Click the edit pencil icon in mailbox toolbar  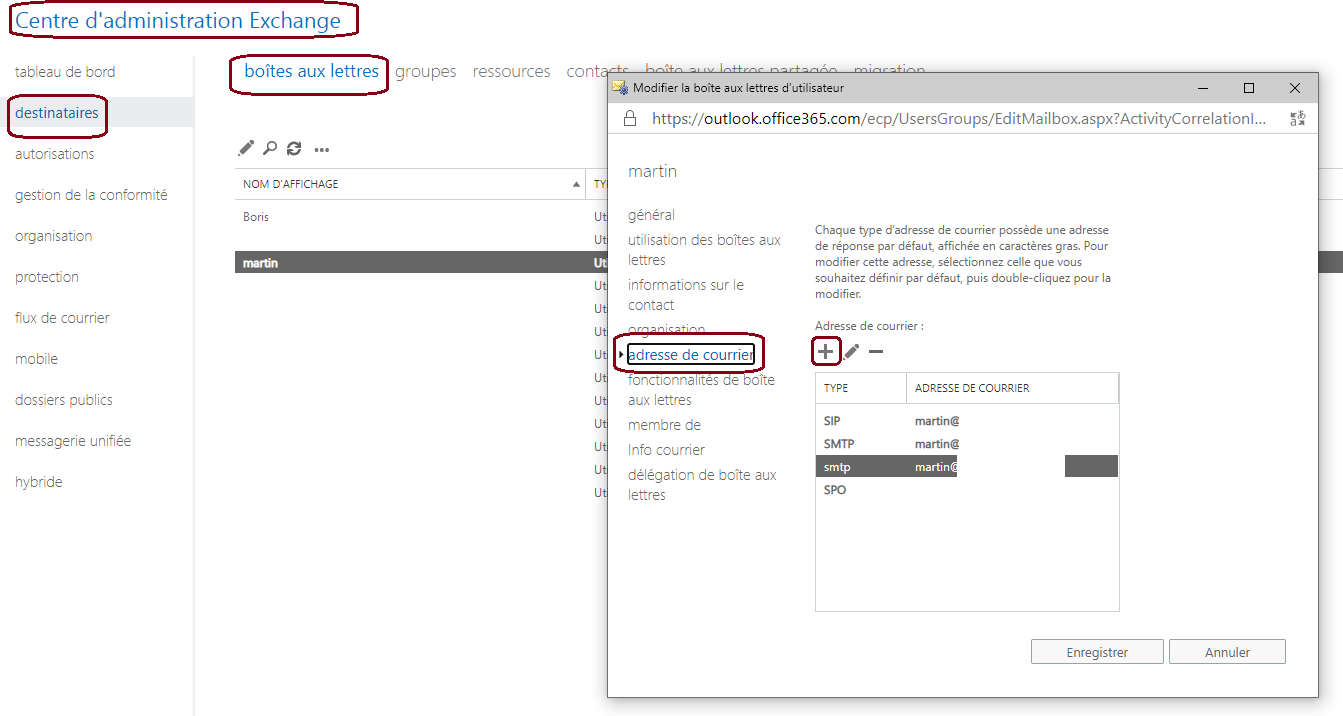(x=246, y=148)
